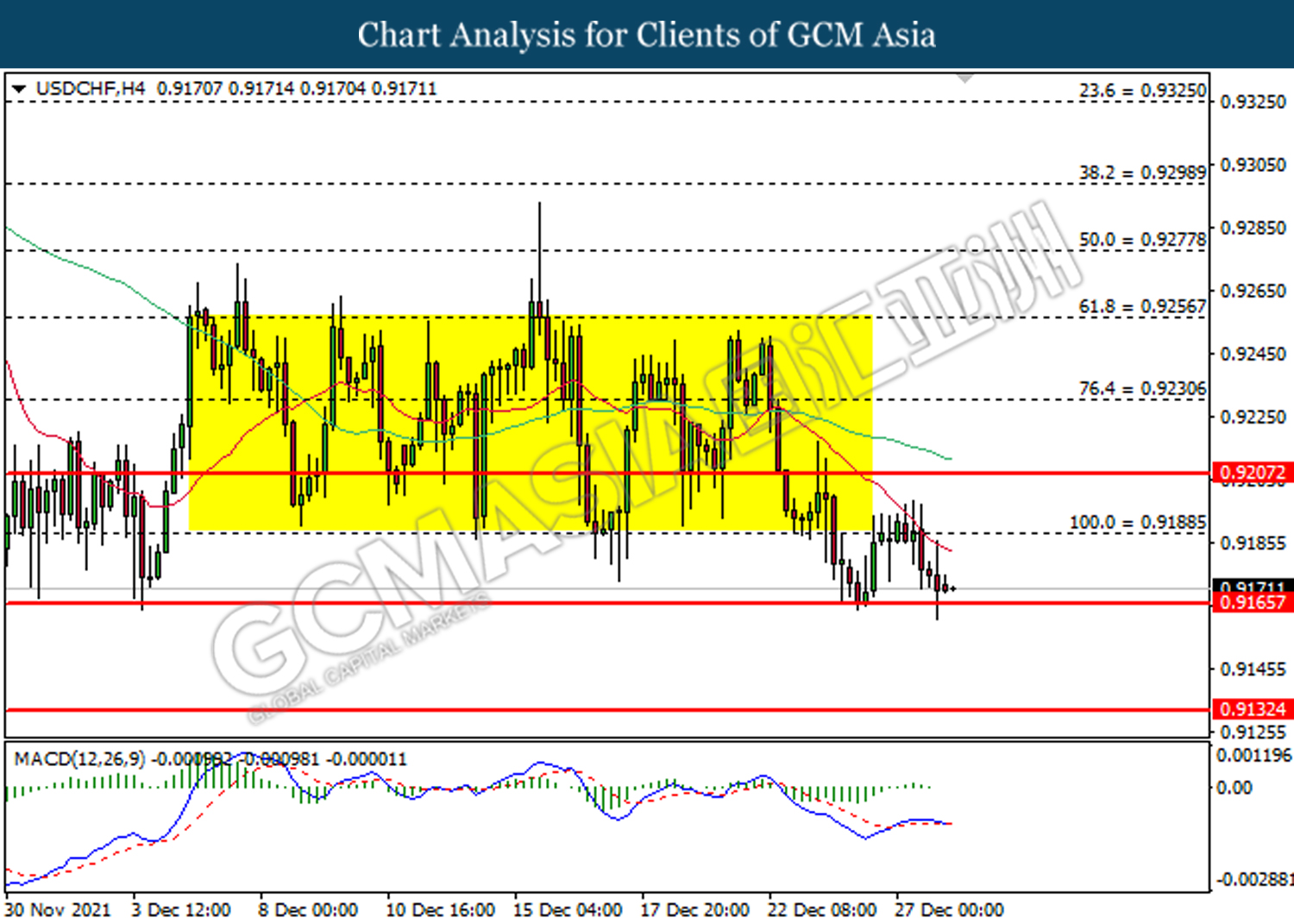The width and height of the screenshot is (1294, 924).
Task: Select the 50.0 = 0.92778 Fibonacci label
Action: [1143, 239]
